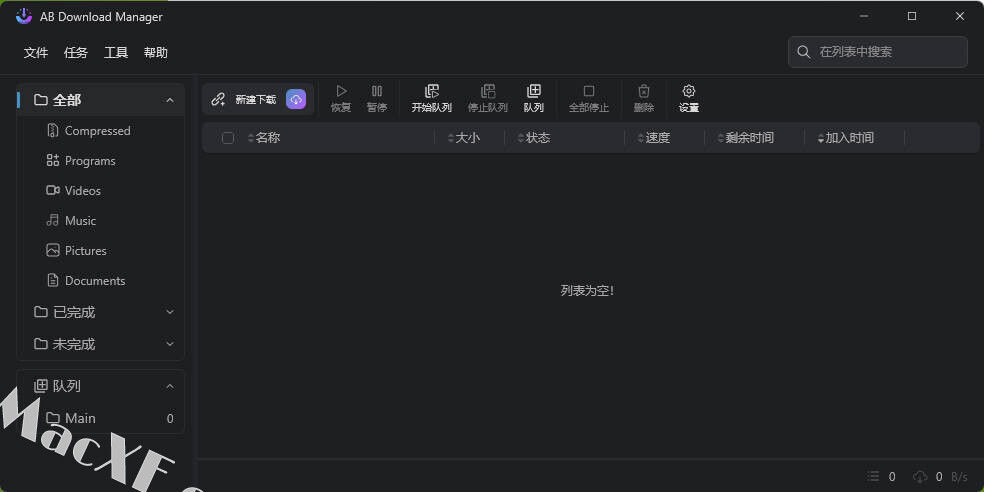Close the AB Download Manager window

[x=960, y=16]
